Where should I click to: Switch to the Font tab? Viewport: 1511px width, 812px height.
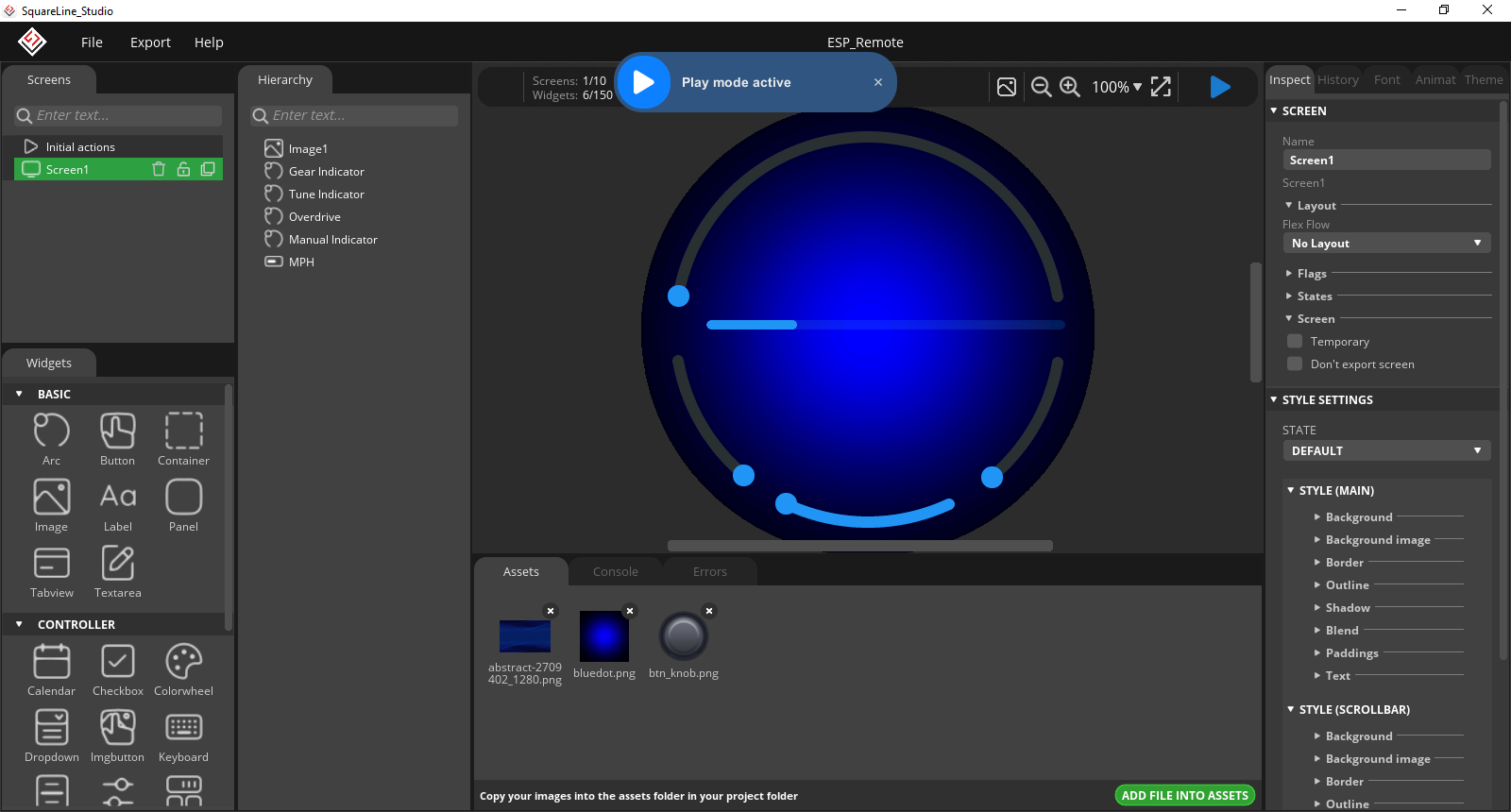tap(1386, 80)
